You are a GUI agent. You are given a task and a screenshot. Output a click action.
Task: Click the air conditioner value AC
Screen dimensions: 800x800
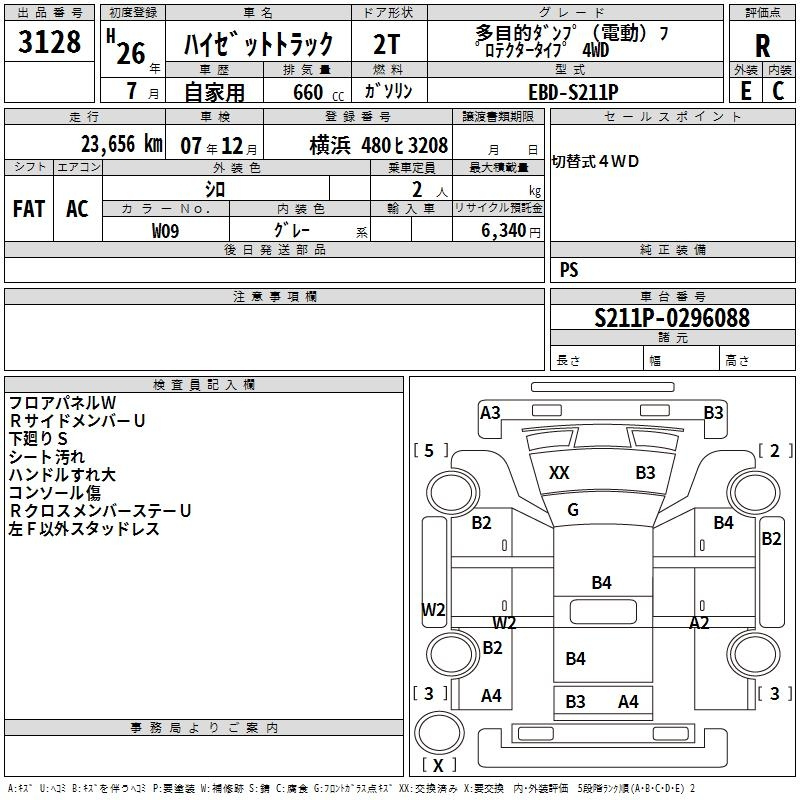point(77,209)
